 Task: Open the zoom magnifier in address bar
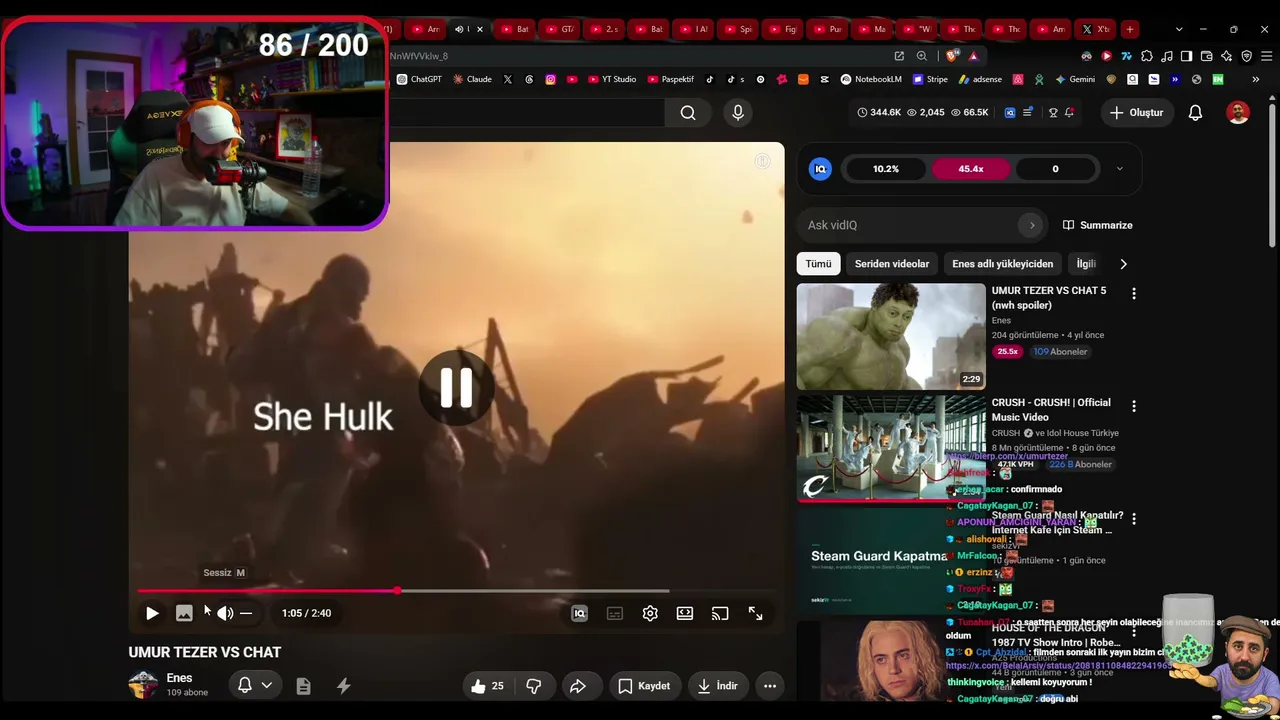click(x=922, y=56)
